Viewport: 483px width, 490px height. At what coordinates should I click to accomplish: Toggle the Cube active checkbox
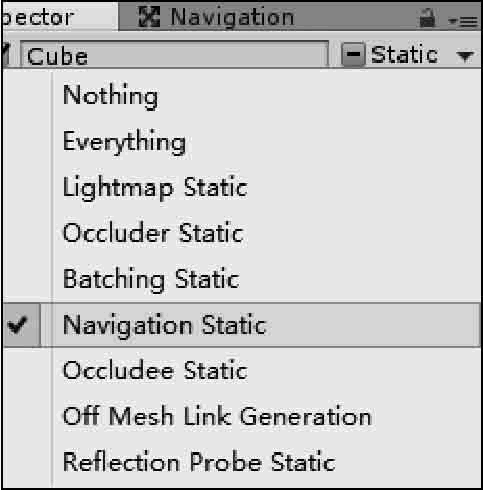click(6, 55)
